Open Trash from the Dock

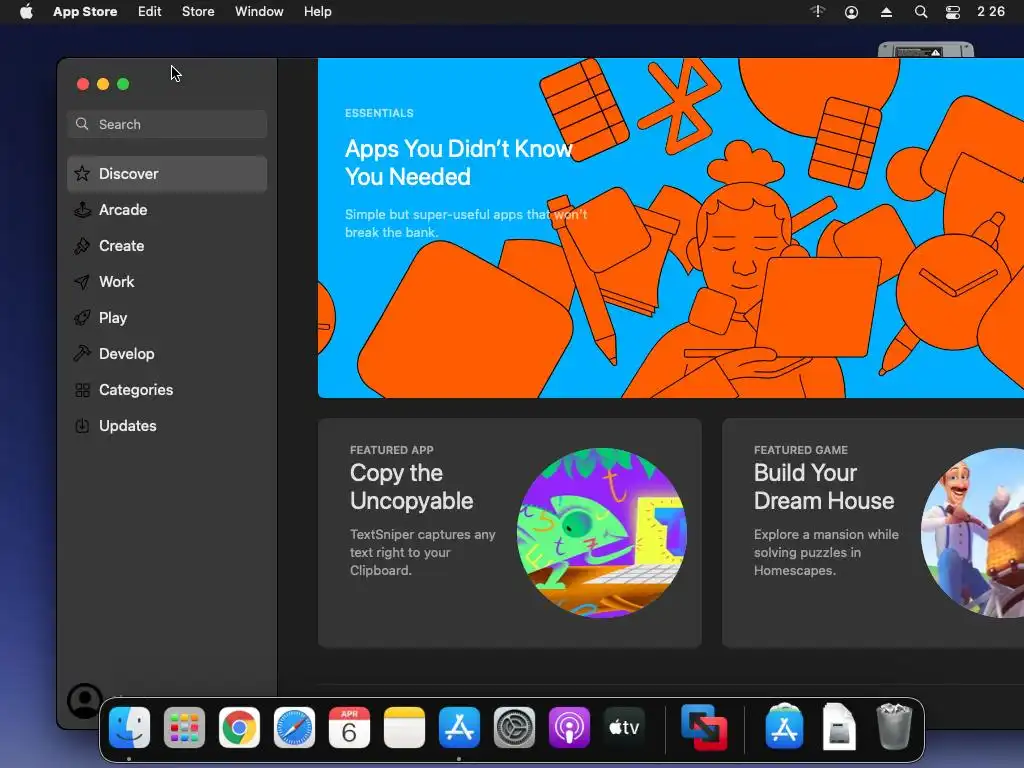(x=894, y=726)
